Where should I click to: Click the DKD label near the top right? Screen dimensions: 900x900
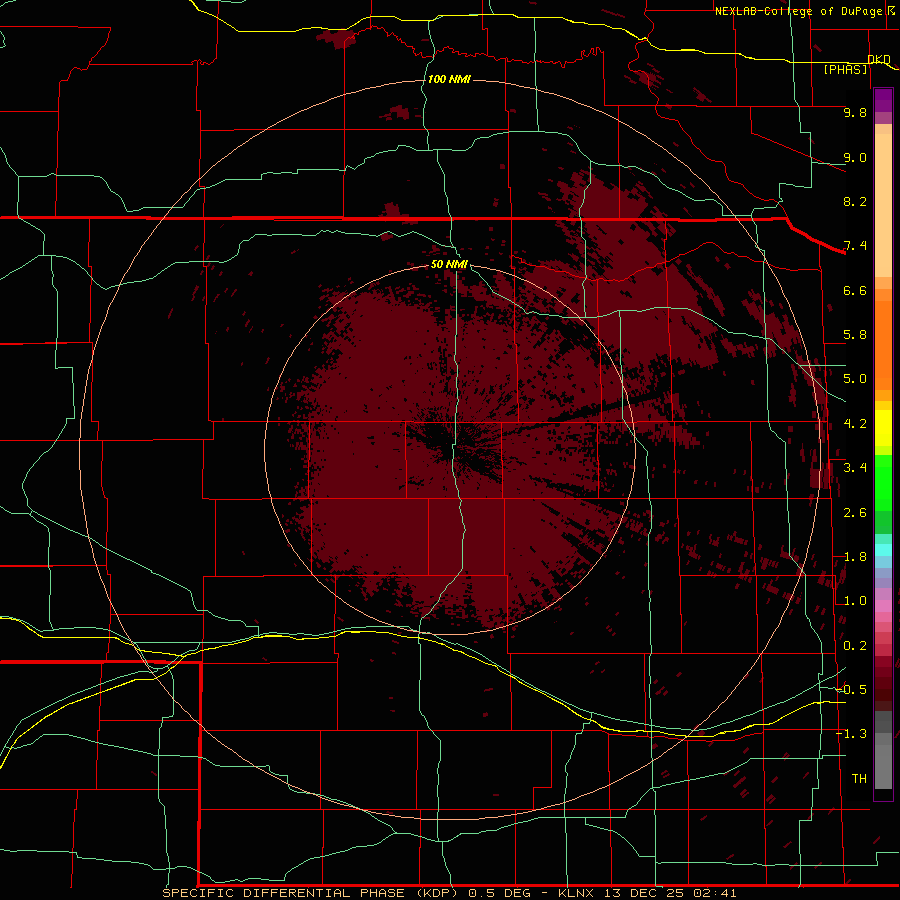pyautogui.click(x=879, y=59)
